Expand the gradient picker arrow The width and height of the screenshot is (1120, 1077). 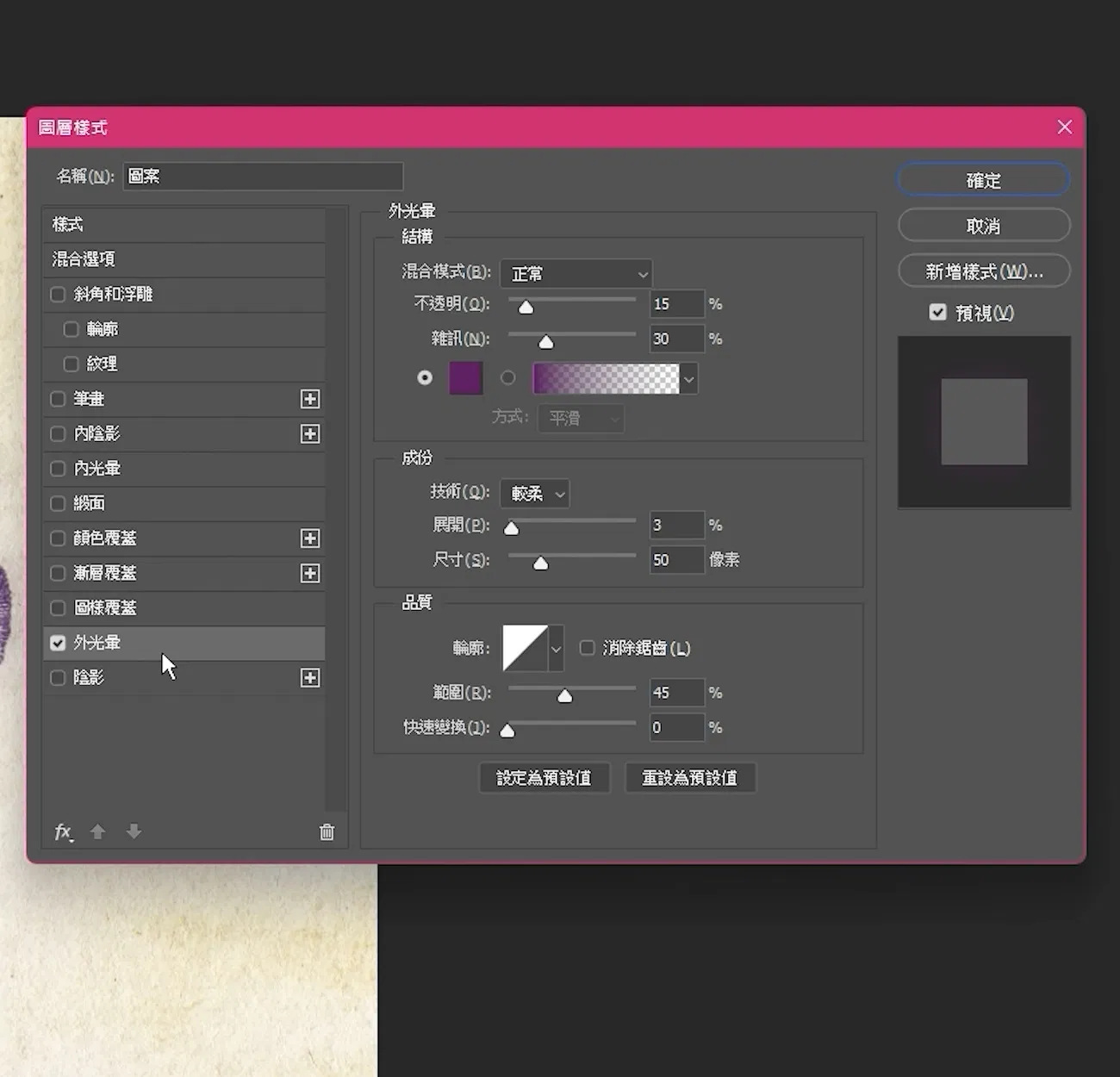688,378
